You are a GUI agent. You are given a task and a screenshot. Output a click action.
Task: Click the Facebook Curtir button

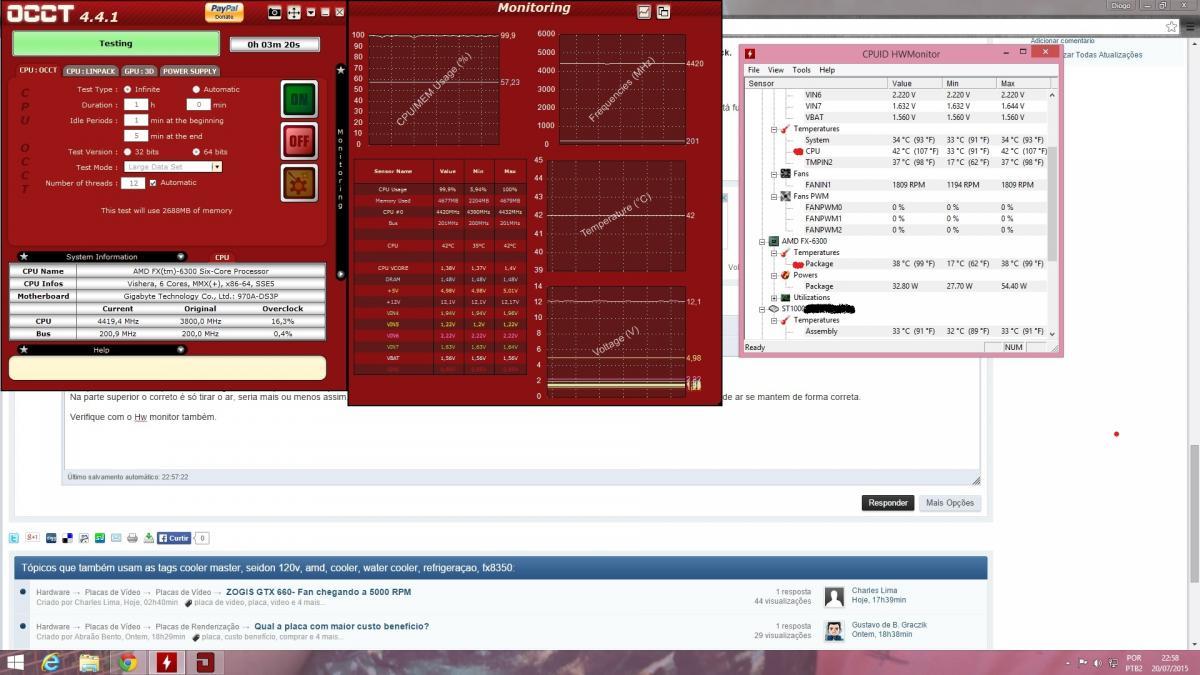point(174,538)
